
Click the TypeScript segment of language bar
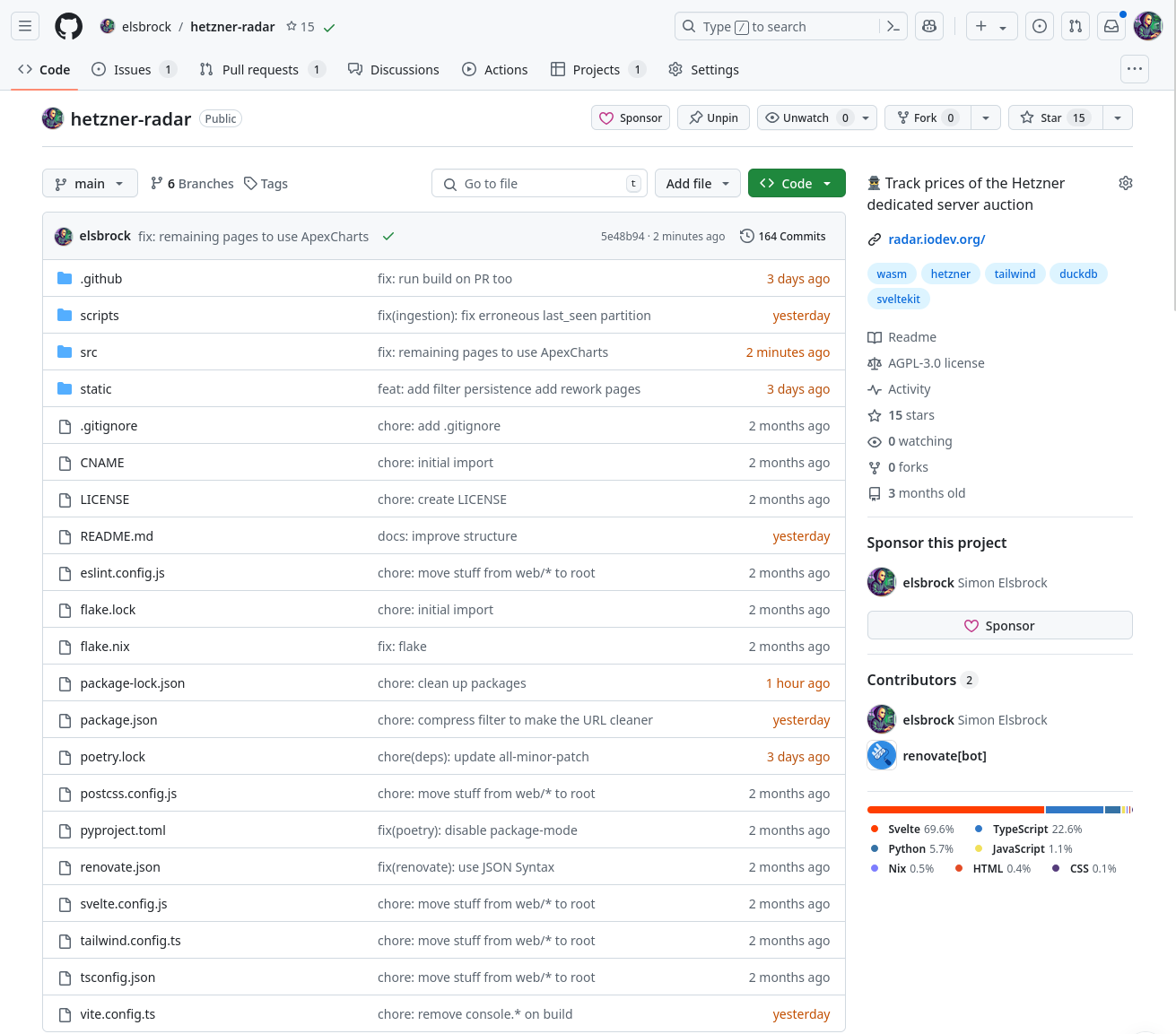[1074, 810]
